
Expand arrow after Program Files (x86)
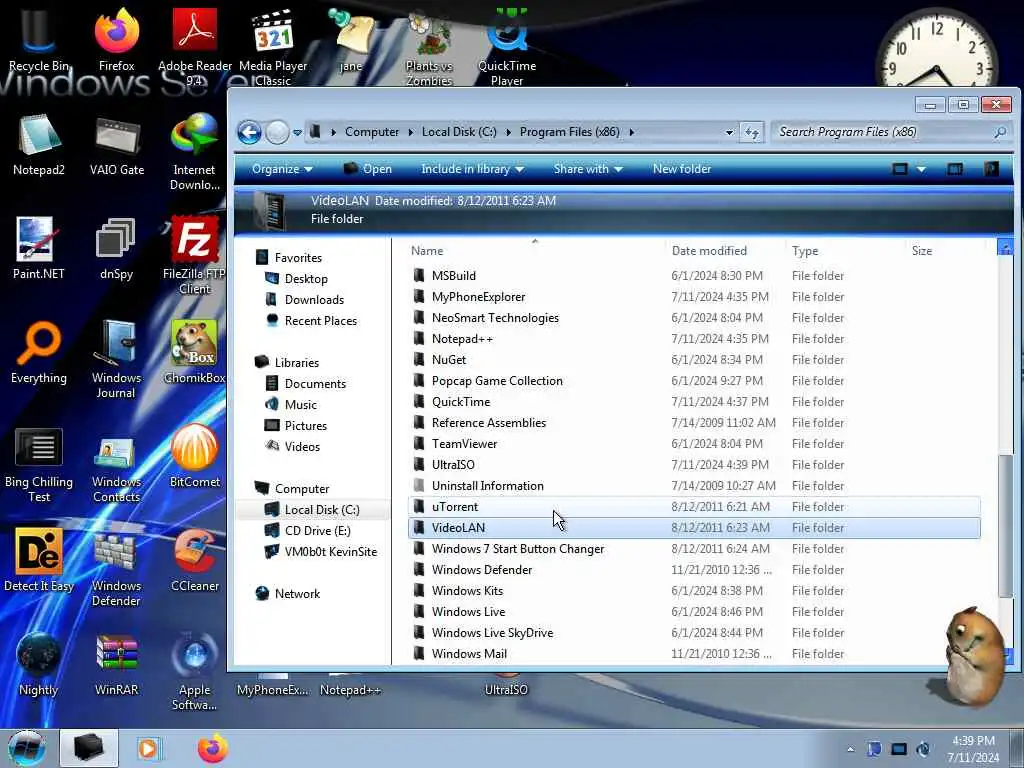pyautogui.click(x=632, y=133)
